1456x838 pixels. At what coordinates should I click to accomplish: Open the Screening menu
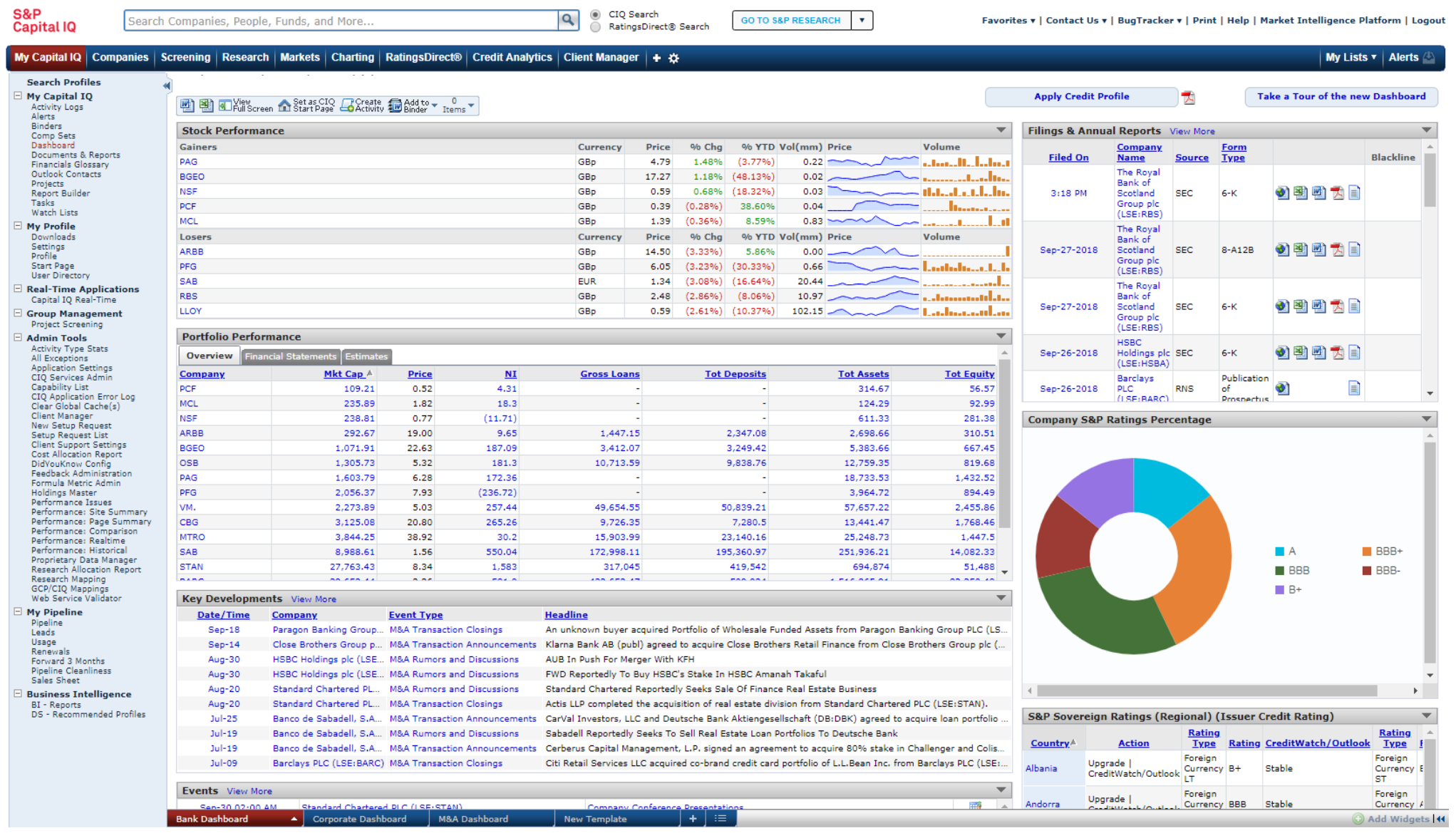pos(185,58)
